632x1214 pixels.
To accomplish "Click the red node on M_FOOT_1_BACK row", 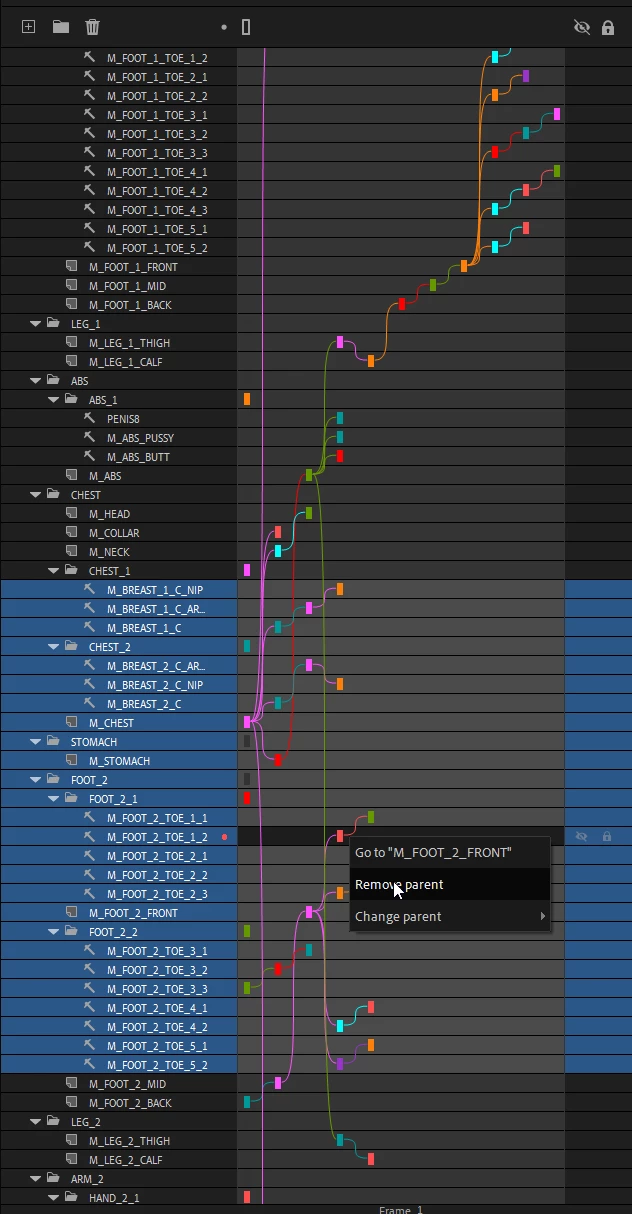I will (x=402, y=305).
